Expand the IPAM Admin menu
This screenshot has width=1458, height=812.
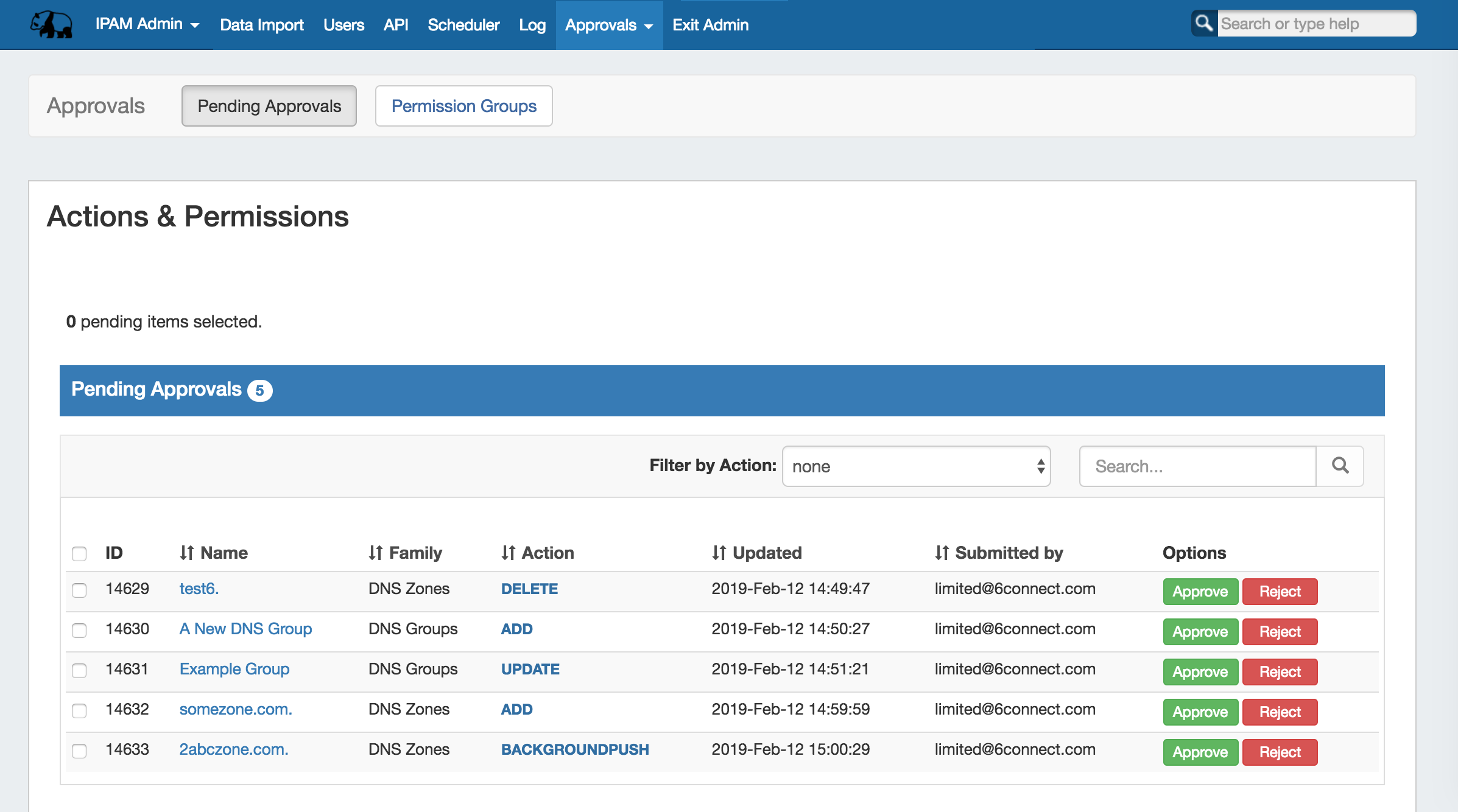coord(147,24)
